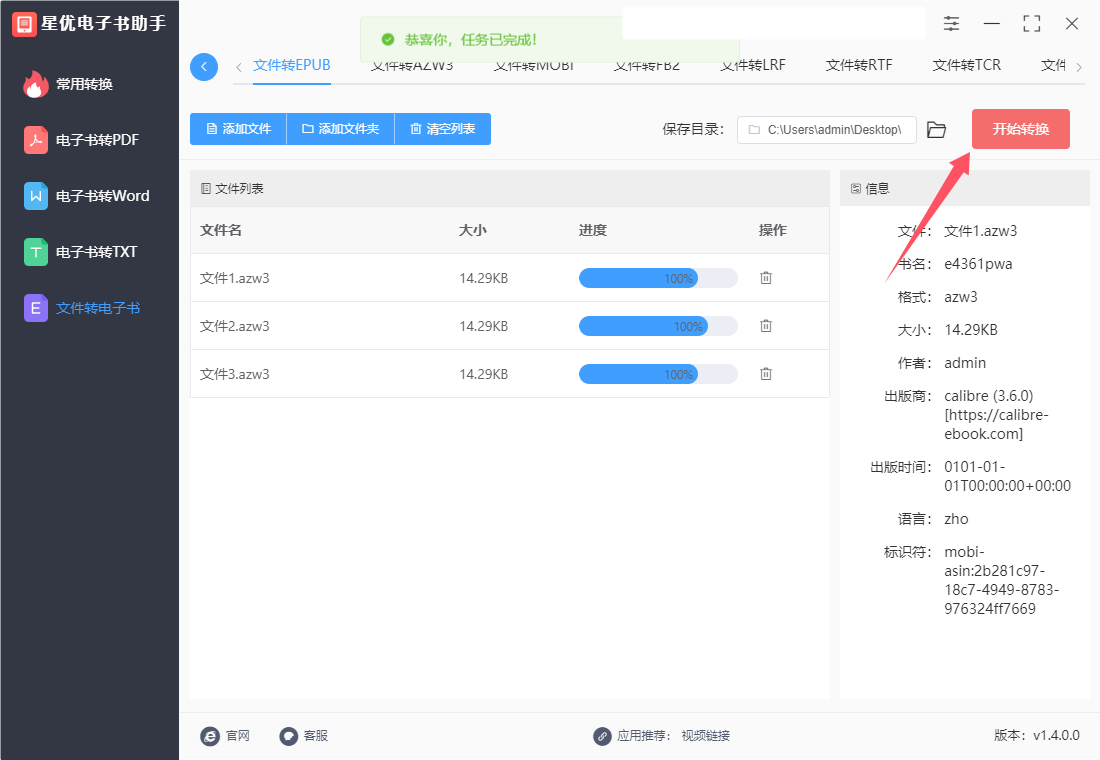1100x760 pixels.
Task: Click the 清空列表 button
Action: [443, 129]
